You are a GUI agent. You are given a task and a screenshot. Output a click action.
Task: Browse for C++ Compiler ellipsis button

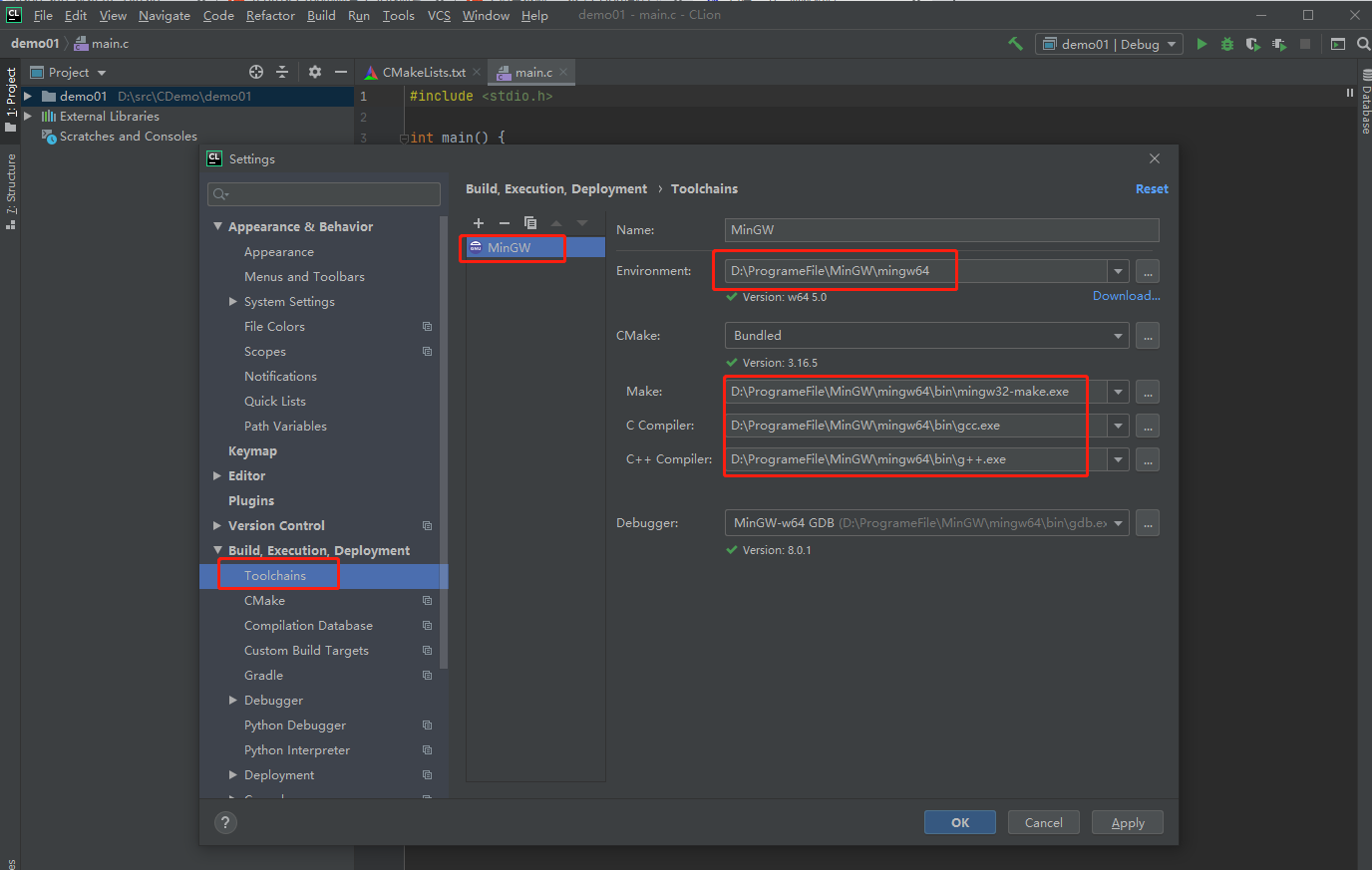(x=1148, y=459)
